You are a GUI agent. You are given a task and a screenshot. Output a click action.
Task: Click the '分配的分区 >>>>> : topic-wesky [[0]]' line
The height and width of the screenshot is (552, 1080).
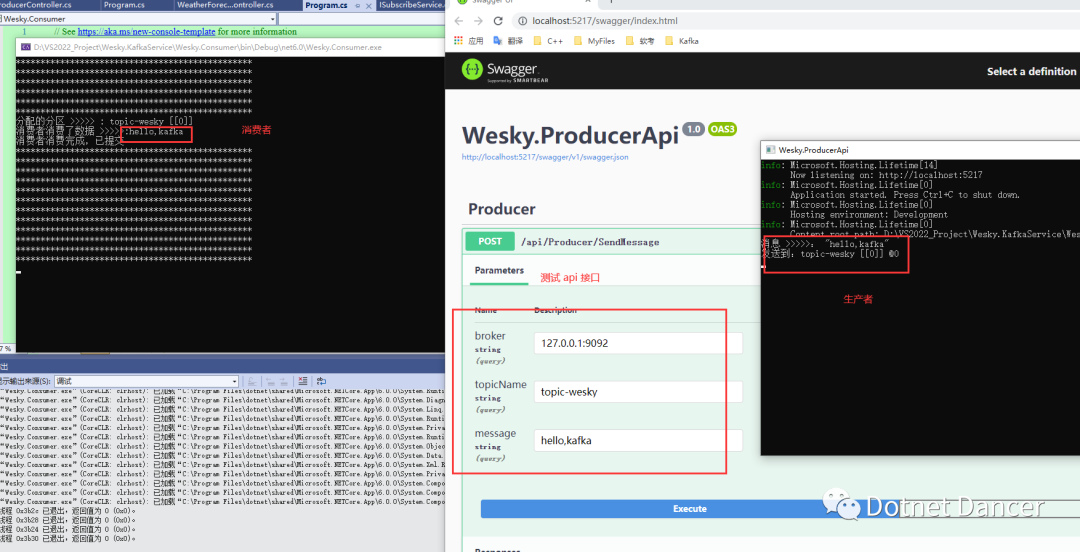tap(105, 121)
